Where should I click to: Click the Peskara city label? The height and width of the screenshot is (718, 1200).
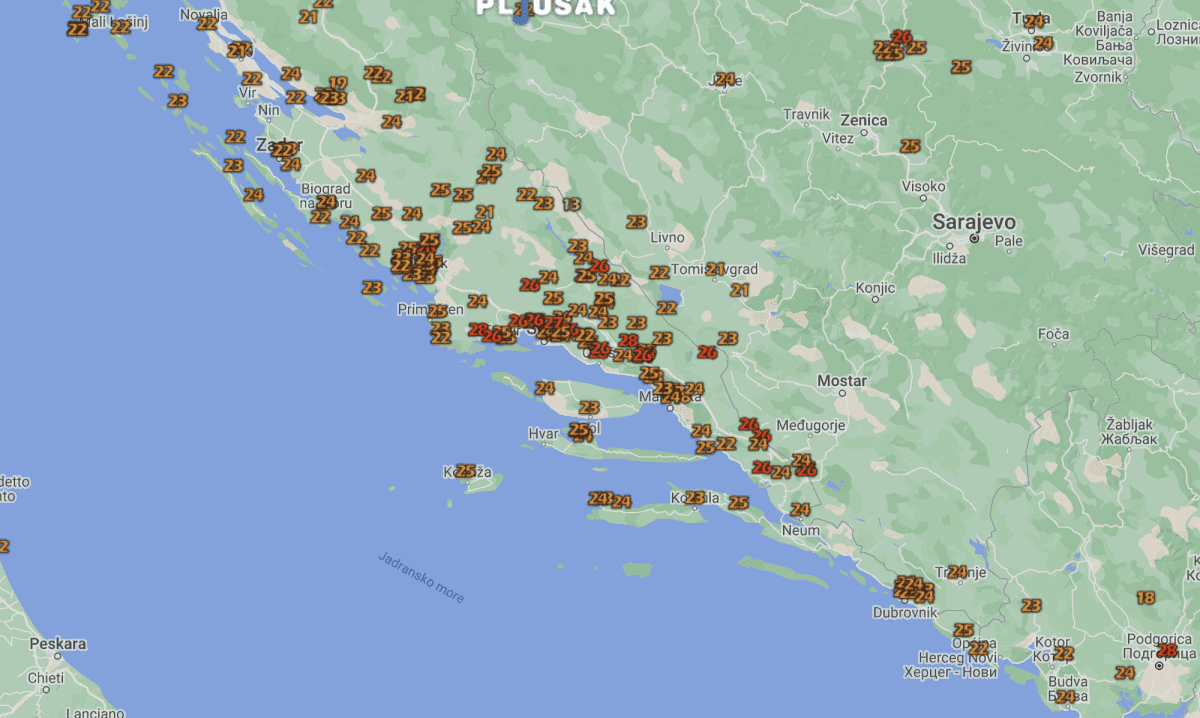coord(57,643)
